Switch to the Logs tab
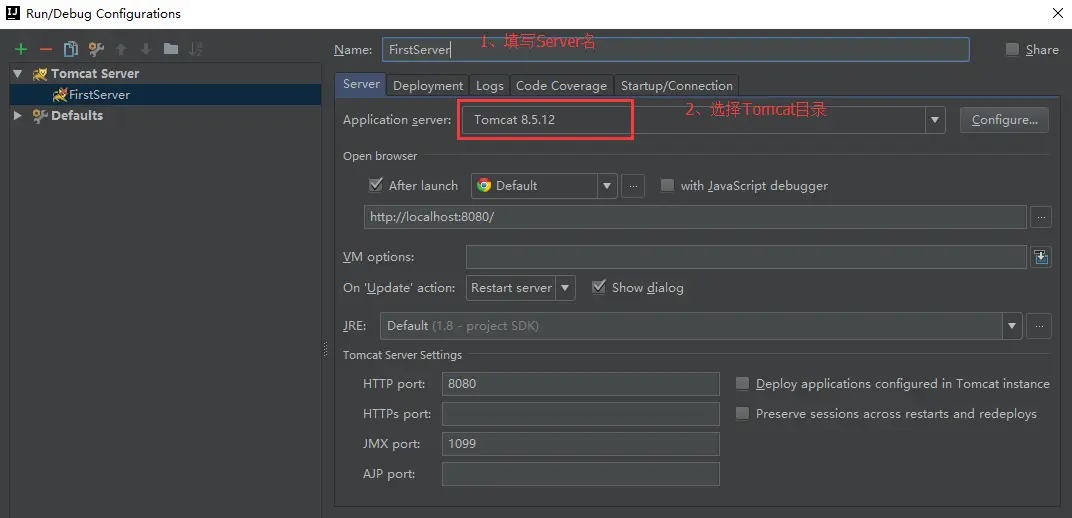The height and width of the screenshot is (518, 1072). 490,85
